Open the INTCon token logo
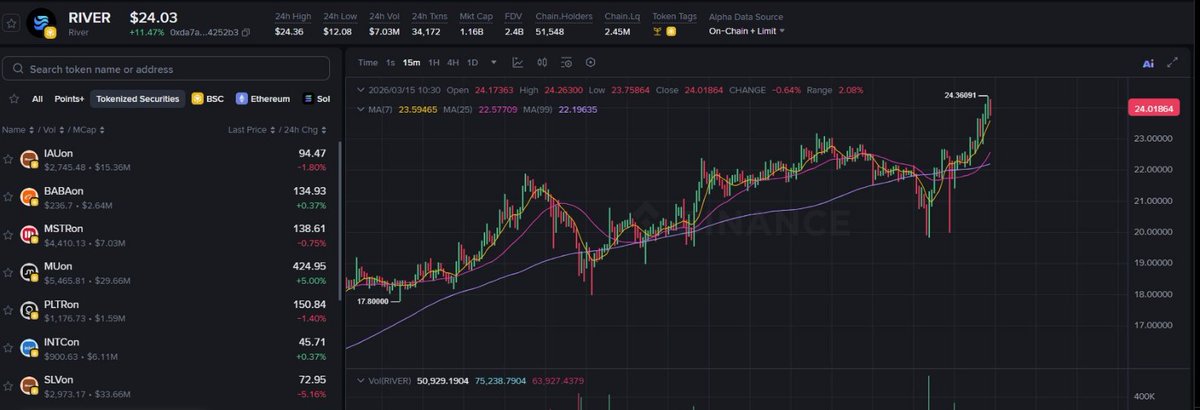Screen dimensions: 1200x410 (x=30, y=349)
